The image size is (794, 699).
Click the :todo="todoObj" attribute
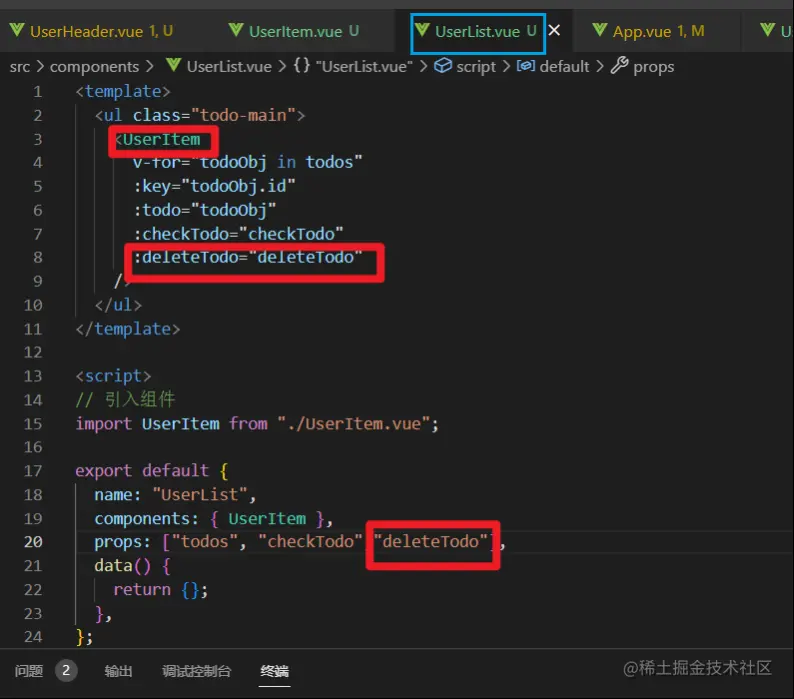pyautogui.click(x=205, y=210)
